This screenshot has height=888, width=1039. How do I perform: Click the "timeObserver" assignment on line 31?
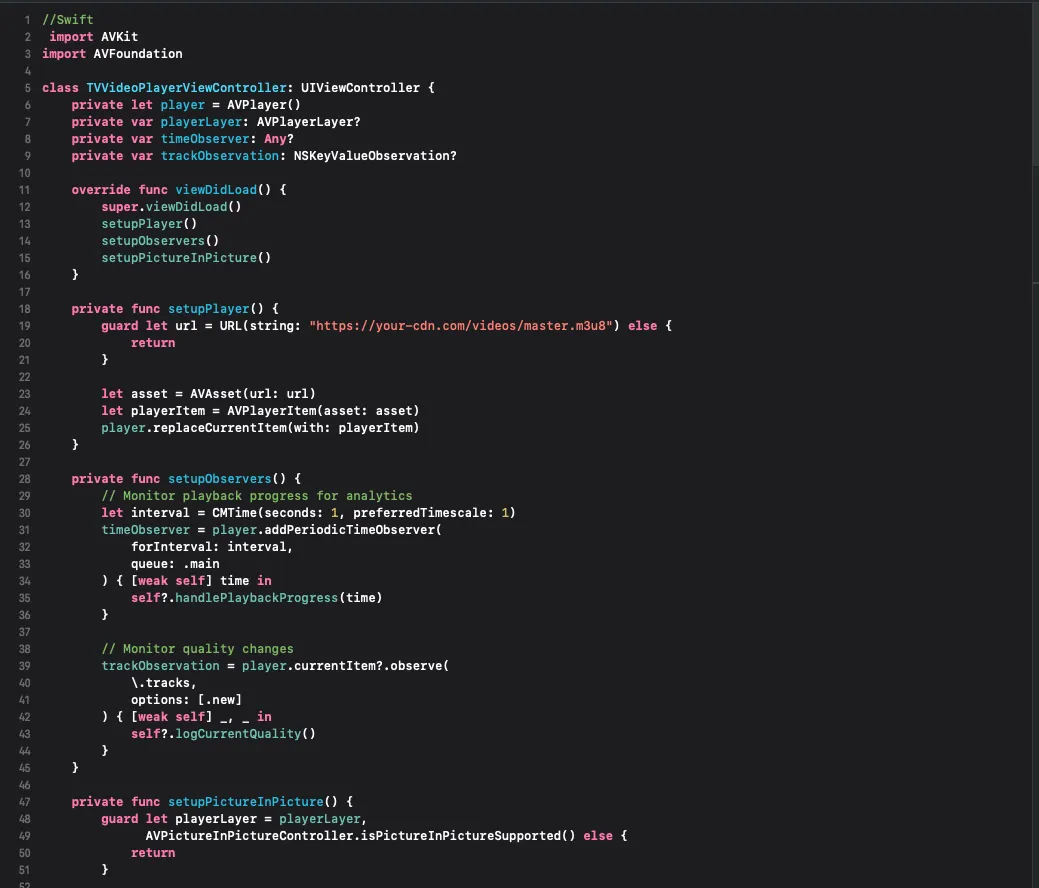[x=145, y=530]
